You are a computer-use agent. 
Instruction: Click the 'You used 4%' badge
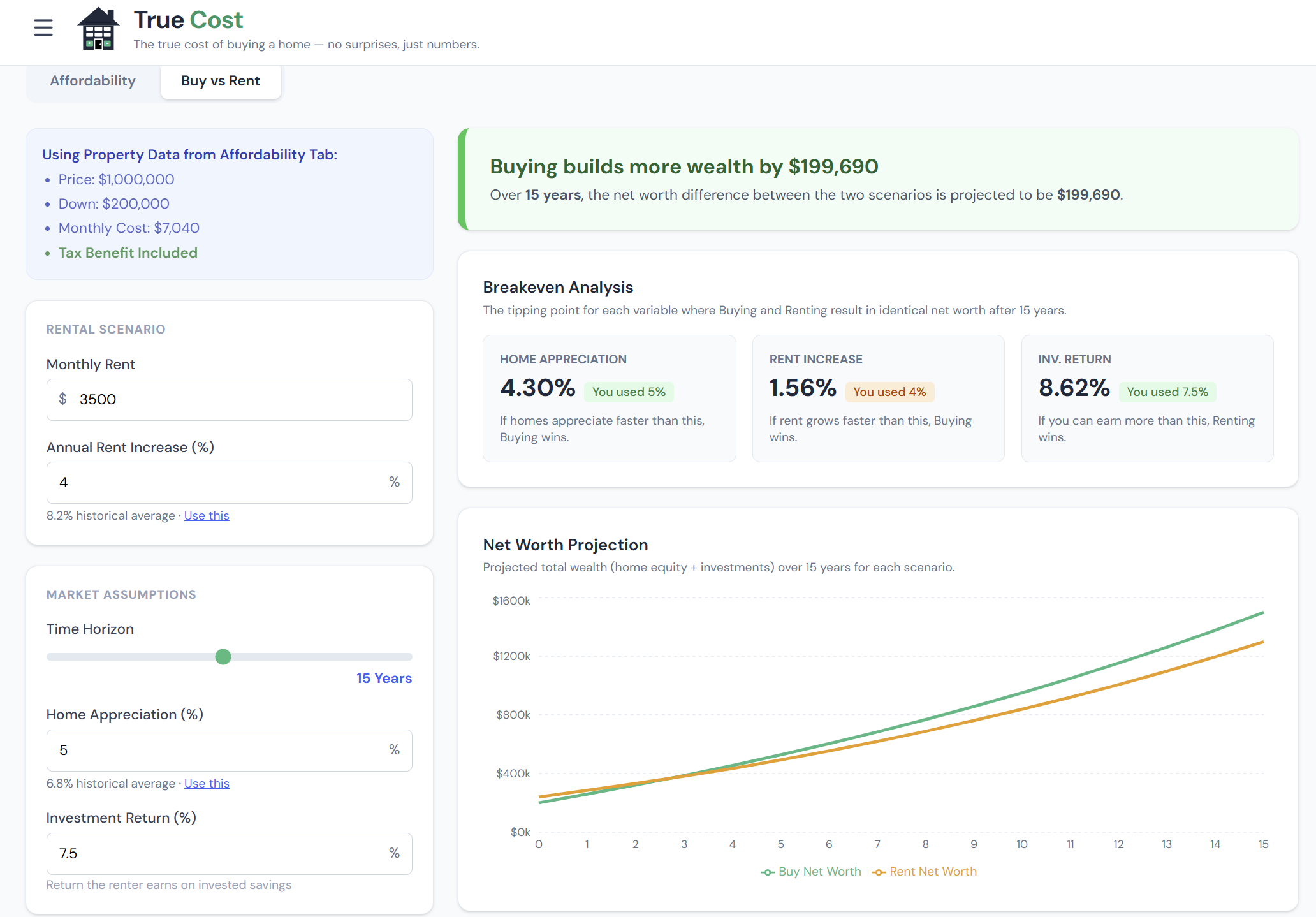coord(889,392)
